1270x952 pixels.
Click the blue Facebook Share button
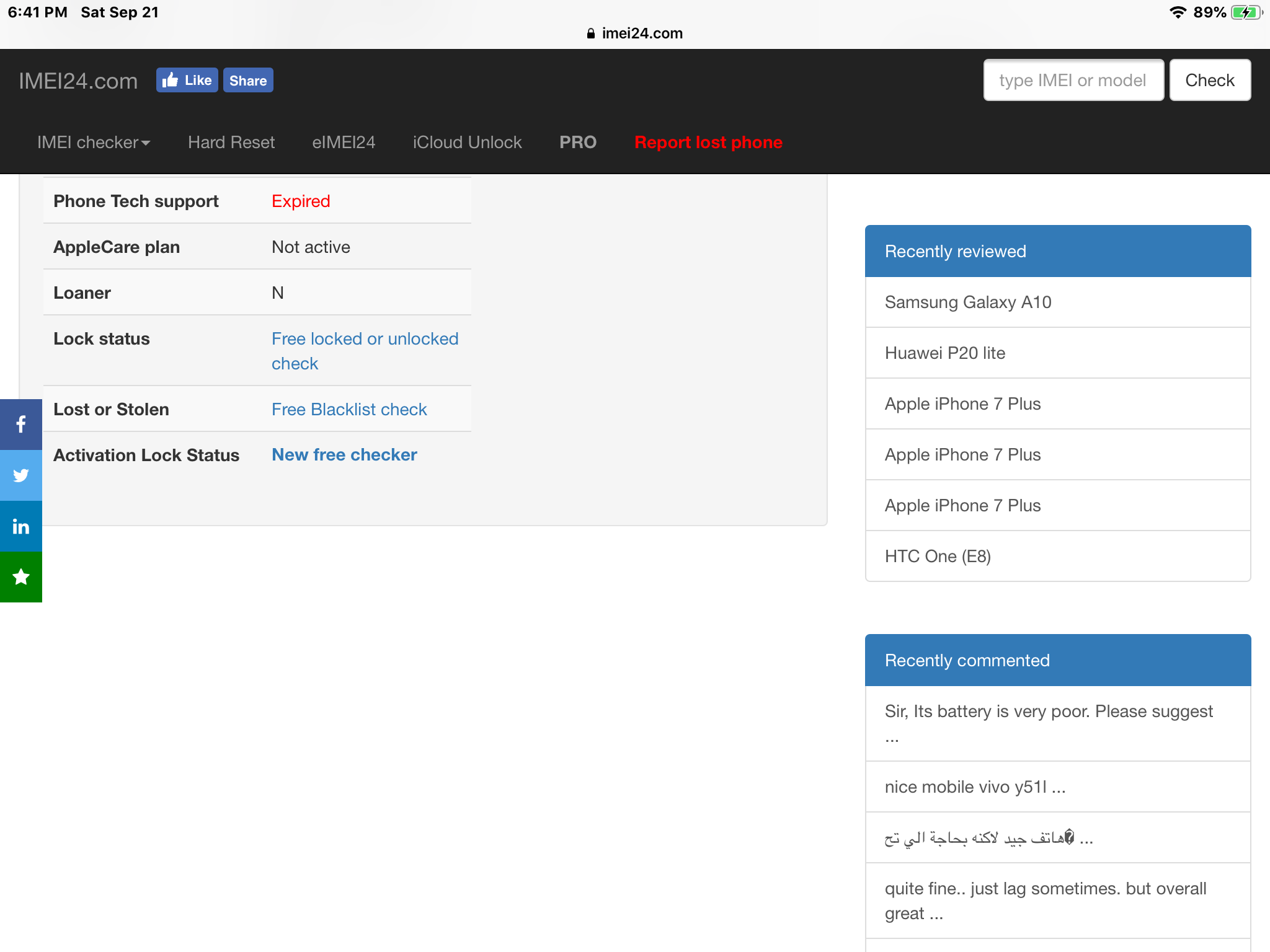248,81
